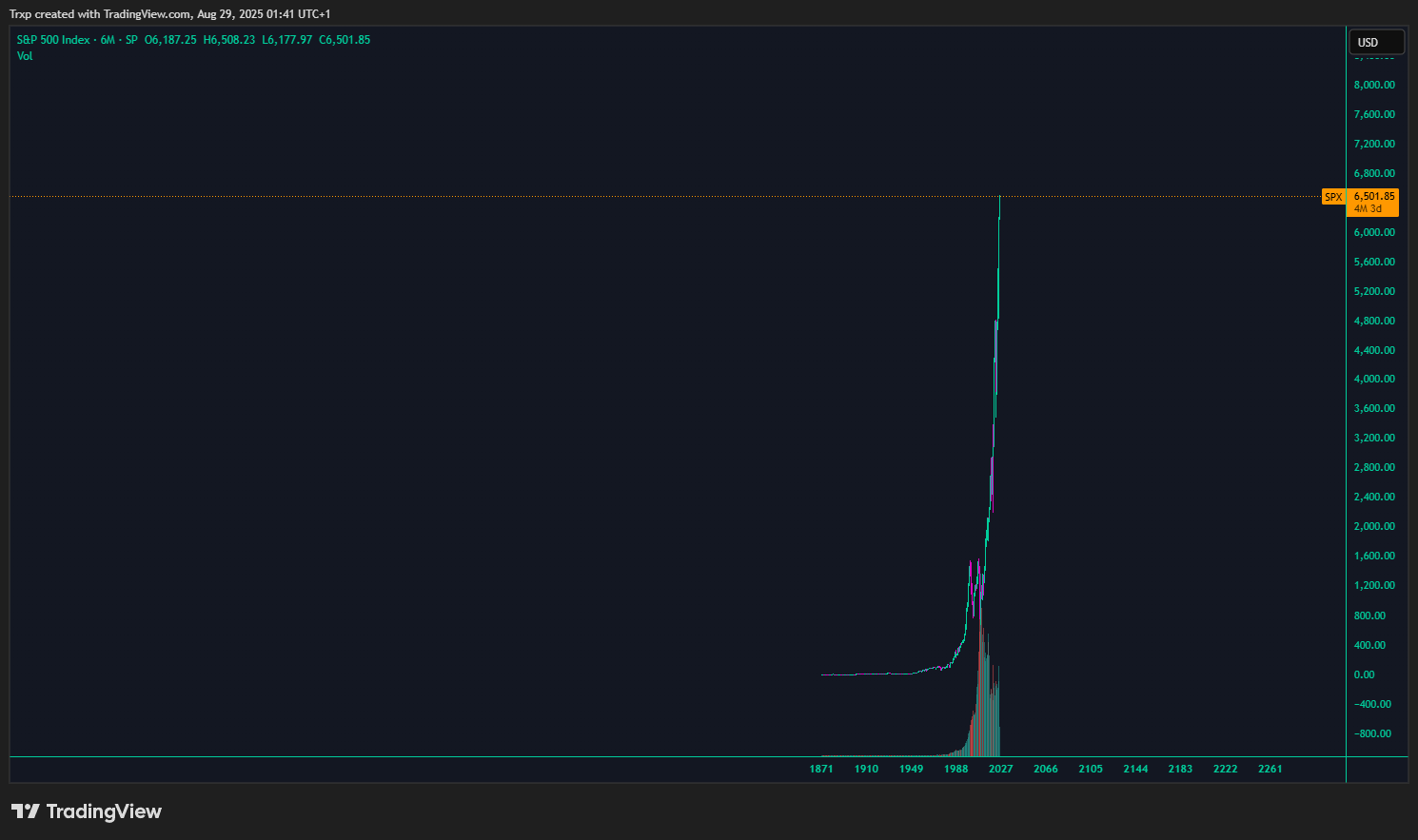1418x840 pixels.
Task: Click the 8,000.00 price axis label
Action: tap(1374, 85)
